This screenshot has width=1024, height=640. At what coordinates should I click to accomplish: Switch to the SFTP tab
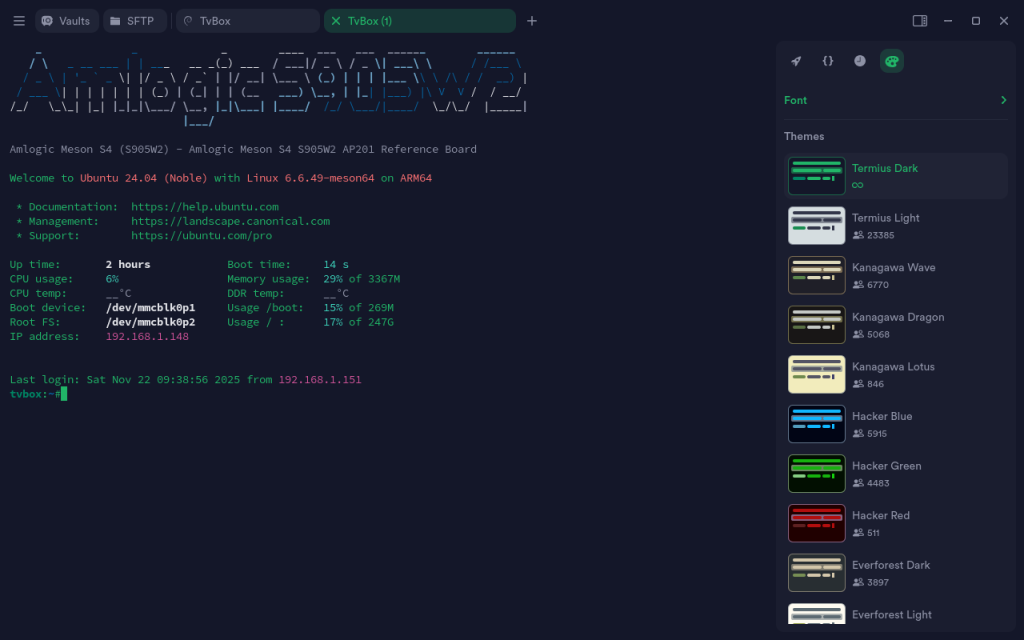(135, 21)
